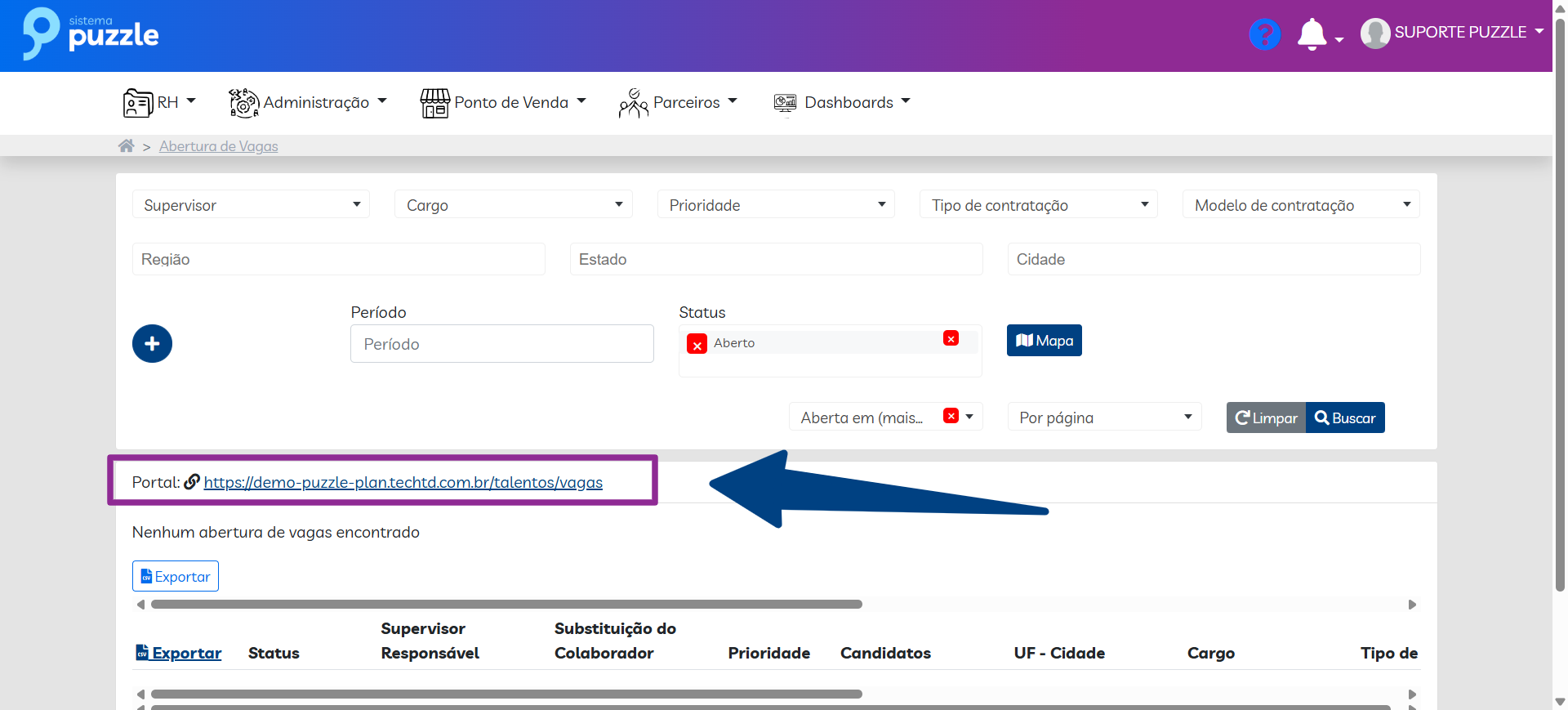Image resolution: width=1568 pixels, height=710 pixels.
Task: Click into the Período input field
Action: pyautogui.click(x=501, y=344)
